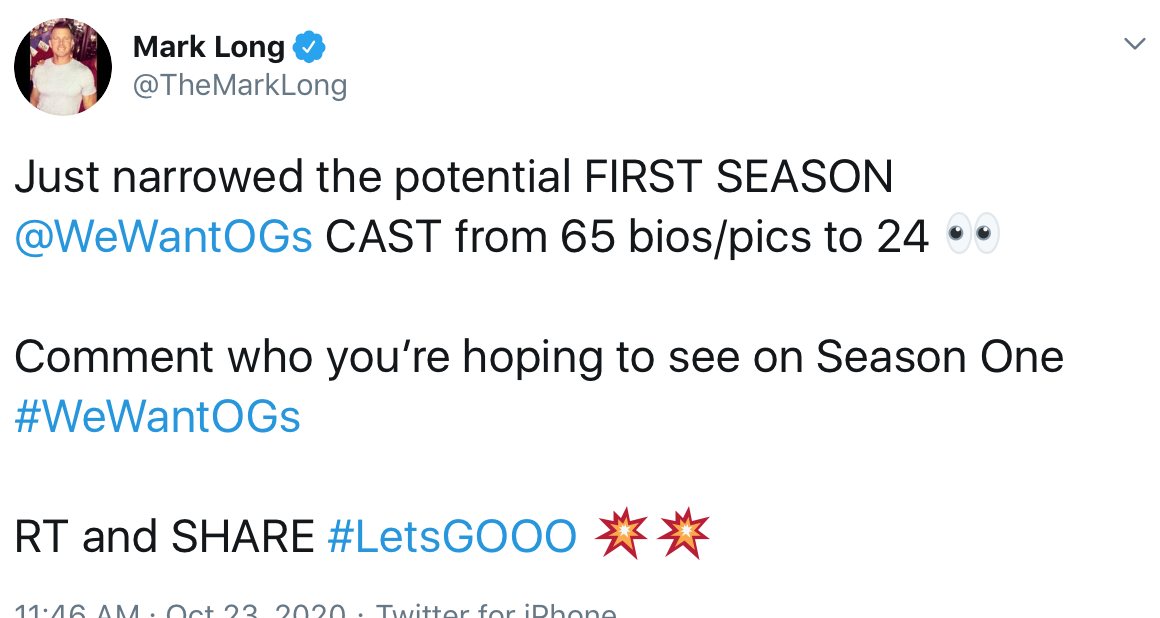This screenshot has height=618, width=1160.
Task: Click the 'FIRST SEASON' words
Action: point(738,177)
